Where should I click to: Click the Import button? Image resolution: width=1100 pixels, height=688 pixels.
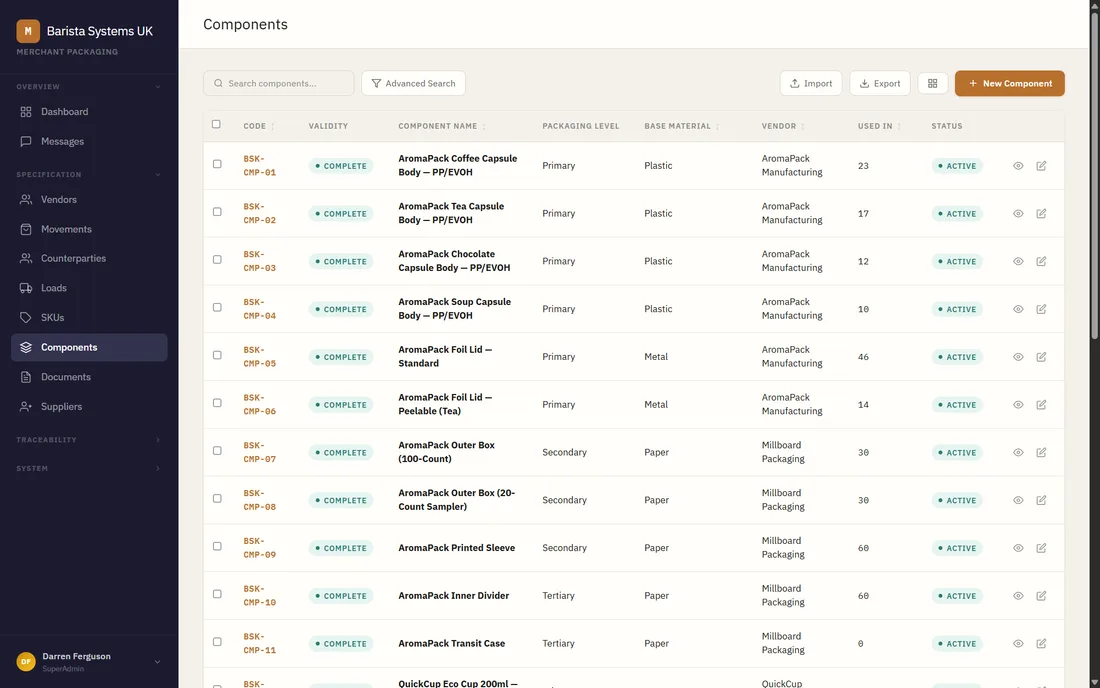pyautogui.click(x=811, y=83)
